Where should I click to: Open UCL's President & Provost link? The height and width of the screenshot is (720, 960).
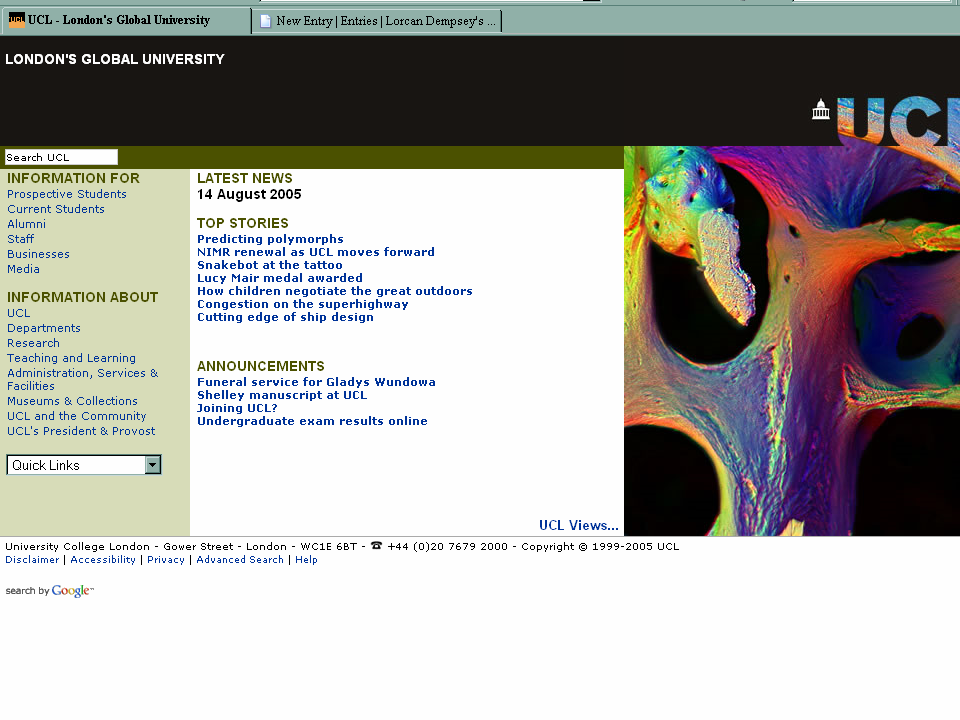(81, 431)
